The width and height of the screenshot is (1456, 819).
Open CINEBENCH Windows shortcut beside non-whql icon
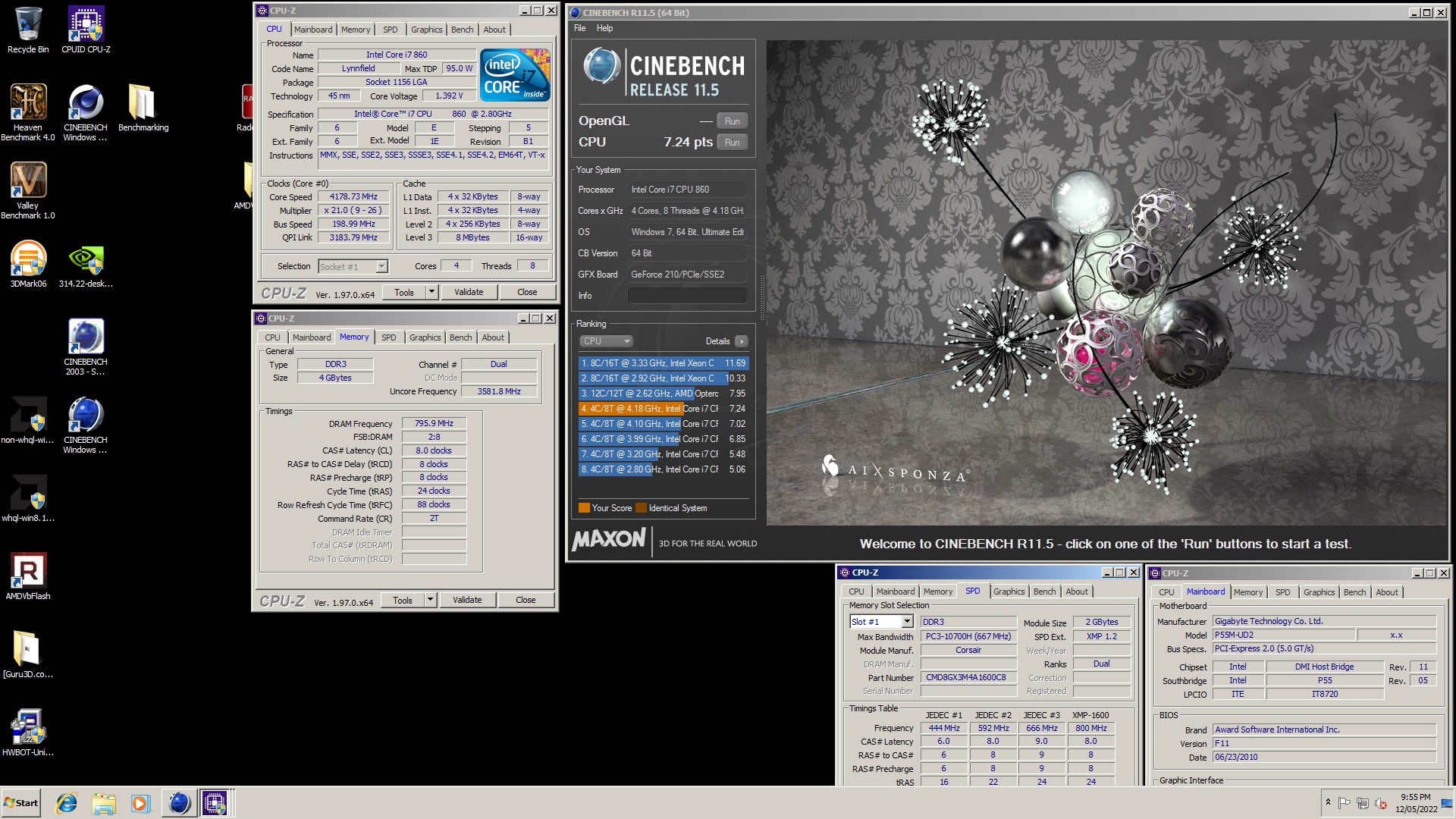86,425
